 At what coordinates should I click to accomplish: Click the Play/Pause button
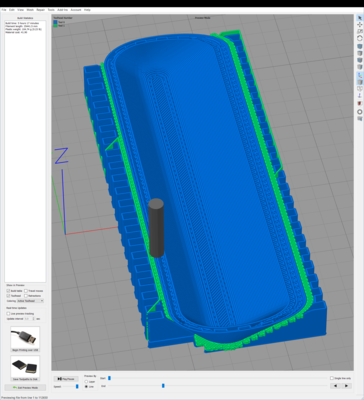(x=66, y=379)
